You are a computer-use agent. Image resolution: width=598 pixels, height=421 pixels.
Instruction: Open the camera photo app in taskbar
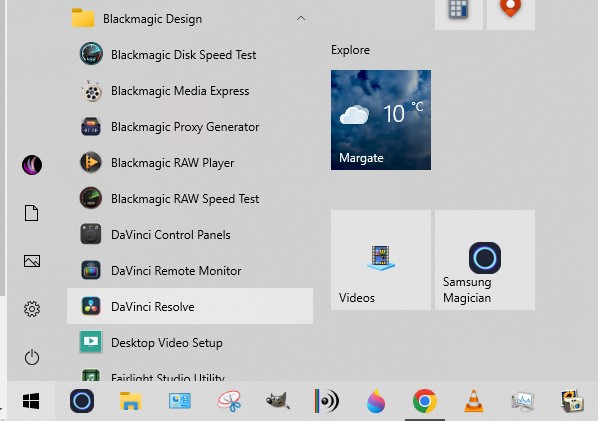point(572,401)
